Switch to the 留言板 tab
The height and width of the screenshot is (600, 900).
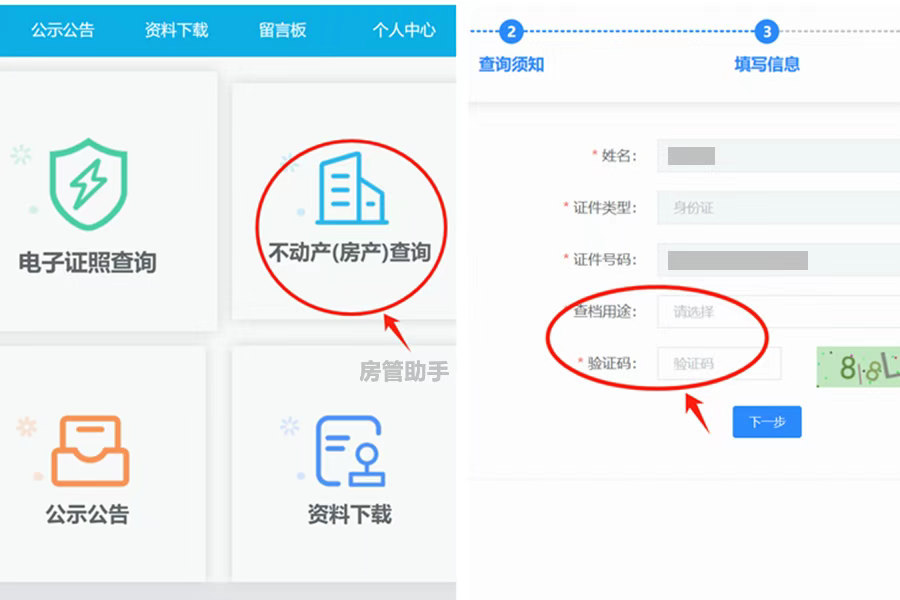coord(283,30)
